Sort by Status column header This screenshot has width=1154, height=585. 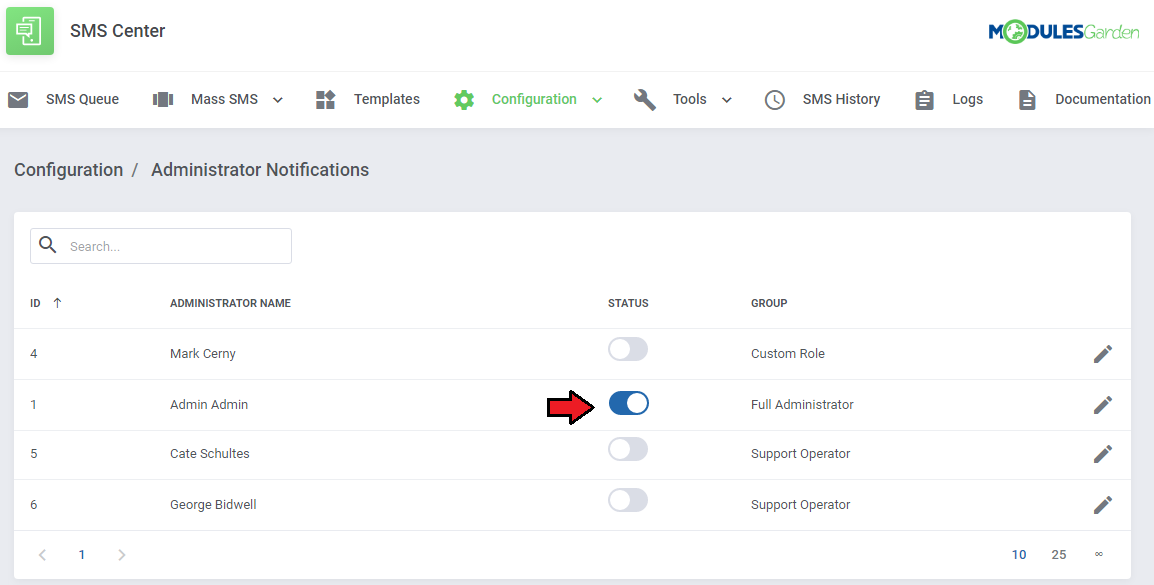(x=628, y=303)
